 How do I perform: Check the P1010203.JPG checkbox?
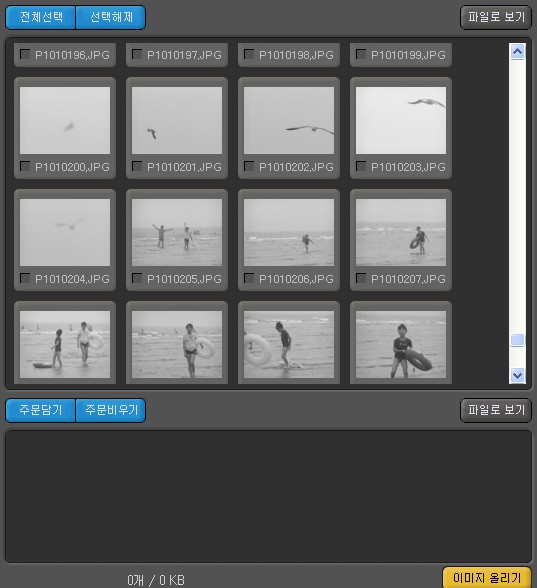361,166
